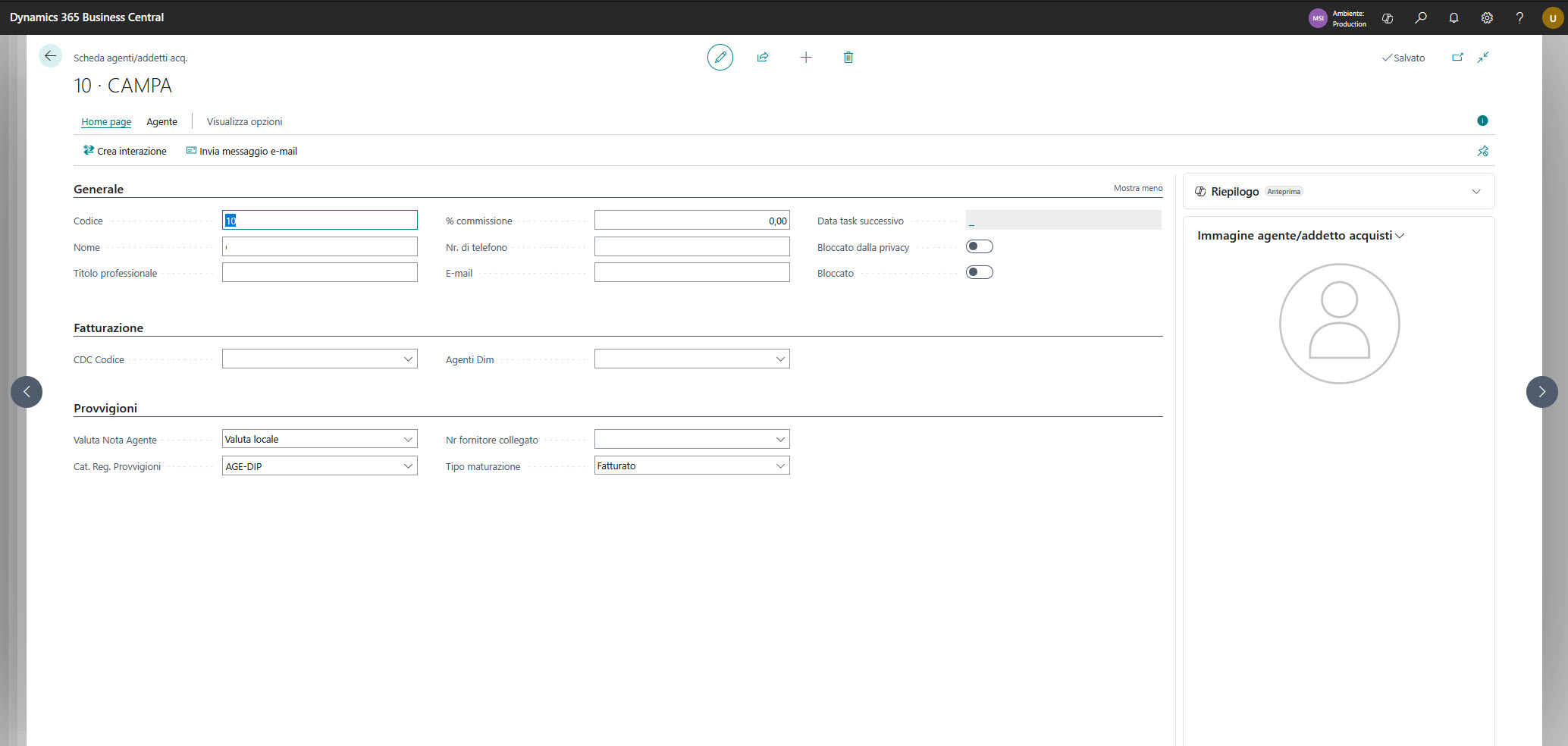This screenshot has width=1568, height=746.
Task: Click the trash delete icon
Action: coord(848,58)
